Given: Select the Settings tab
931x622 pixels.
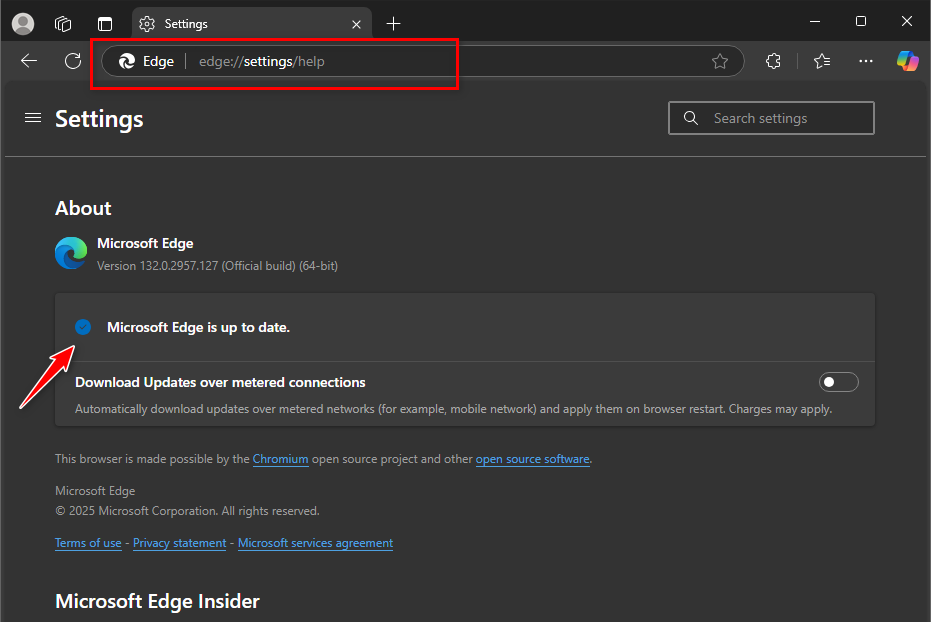Looking at the screenshot, I should pos(252,24).
